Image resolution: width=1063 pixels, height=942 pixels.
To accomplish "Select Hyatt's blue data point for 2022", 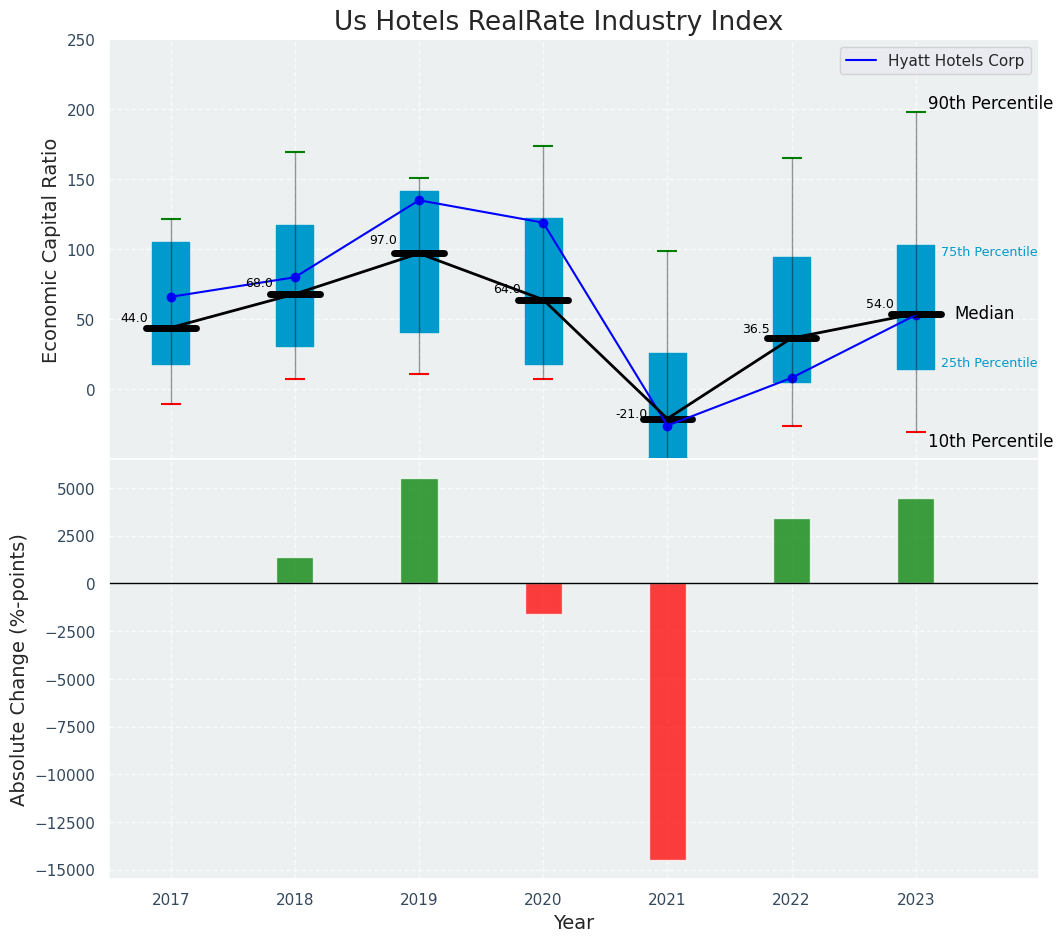I will pyautogui.click(x=792, y=378).
